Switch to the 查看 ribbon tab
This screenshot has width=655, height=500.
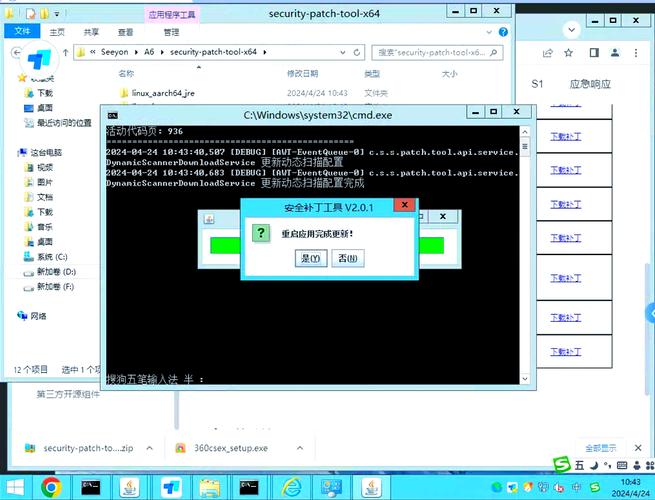126,31
